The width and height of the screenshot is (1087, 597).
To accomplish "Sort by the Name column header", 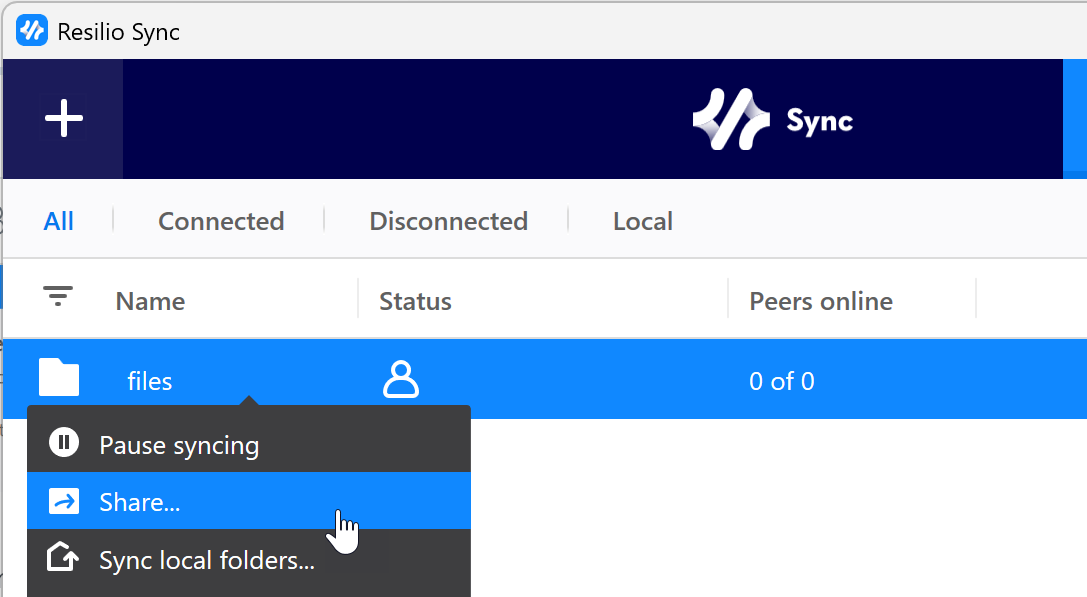I will [150, 301].
